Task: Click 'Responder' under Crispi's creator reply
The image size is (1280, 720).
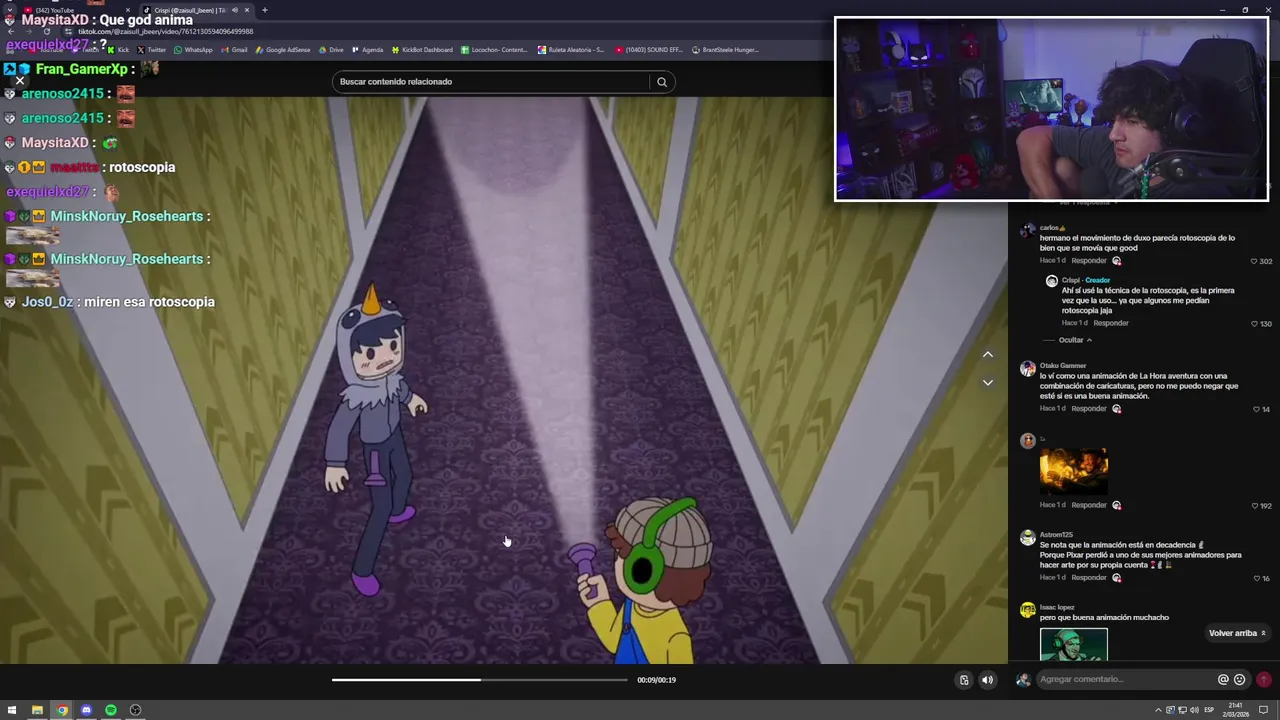Action: tap(1111, 323)
